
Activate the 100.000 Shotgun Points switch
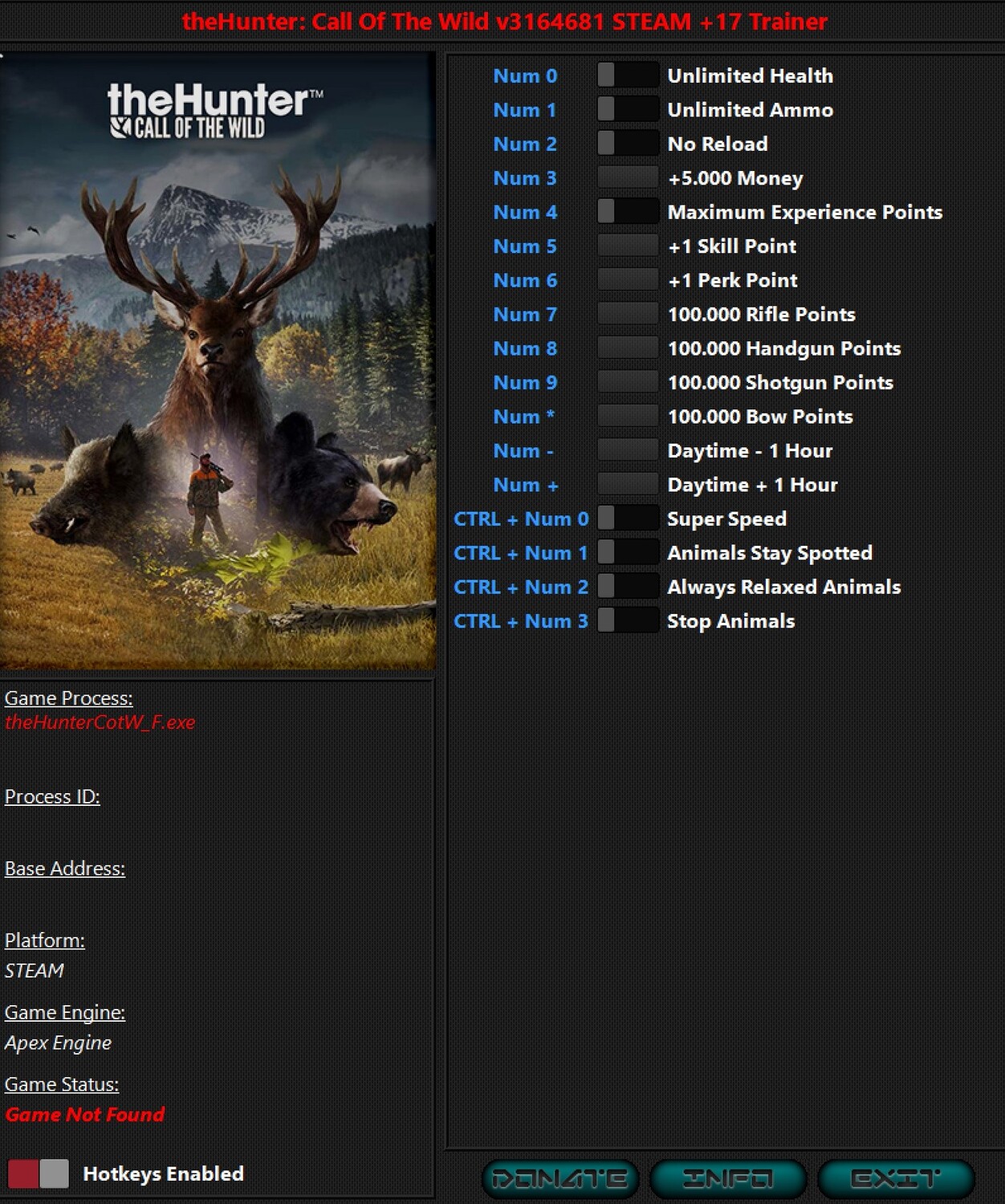(x=627, y=383)
